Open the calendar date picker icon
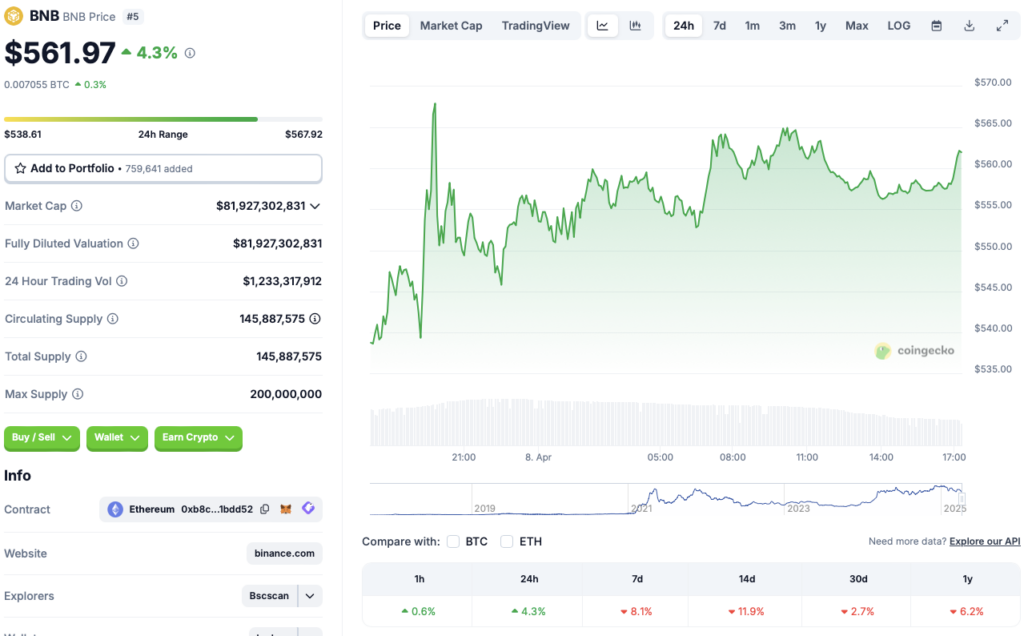Image resolution: width=1024 pixels, height=636 pixels. (936, 25)
